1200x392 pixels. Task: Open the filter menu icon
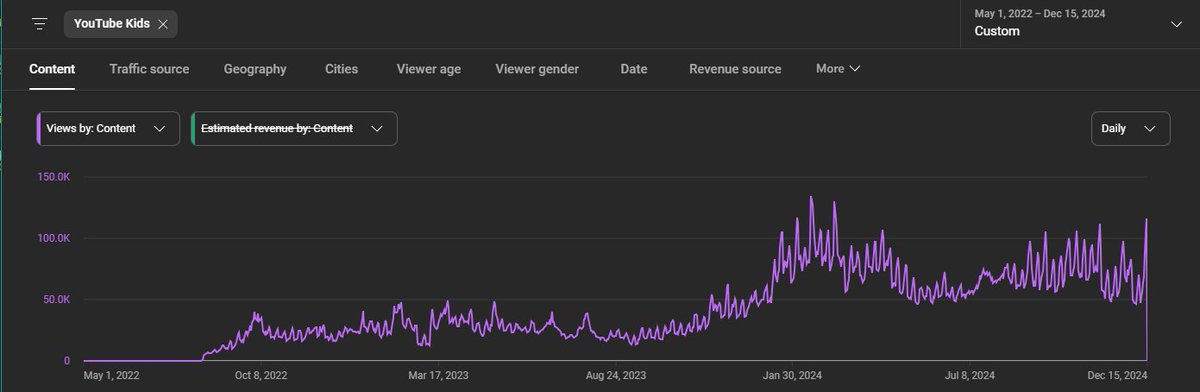tap(40, 23)
